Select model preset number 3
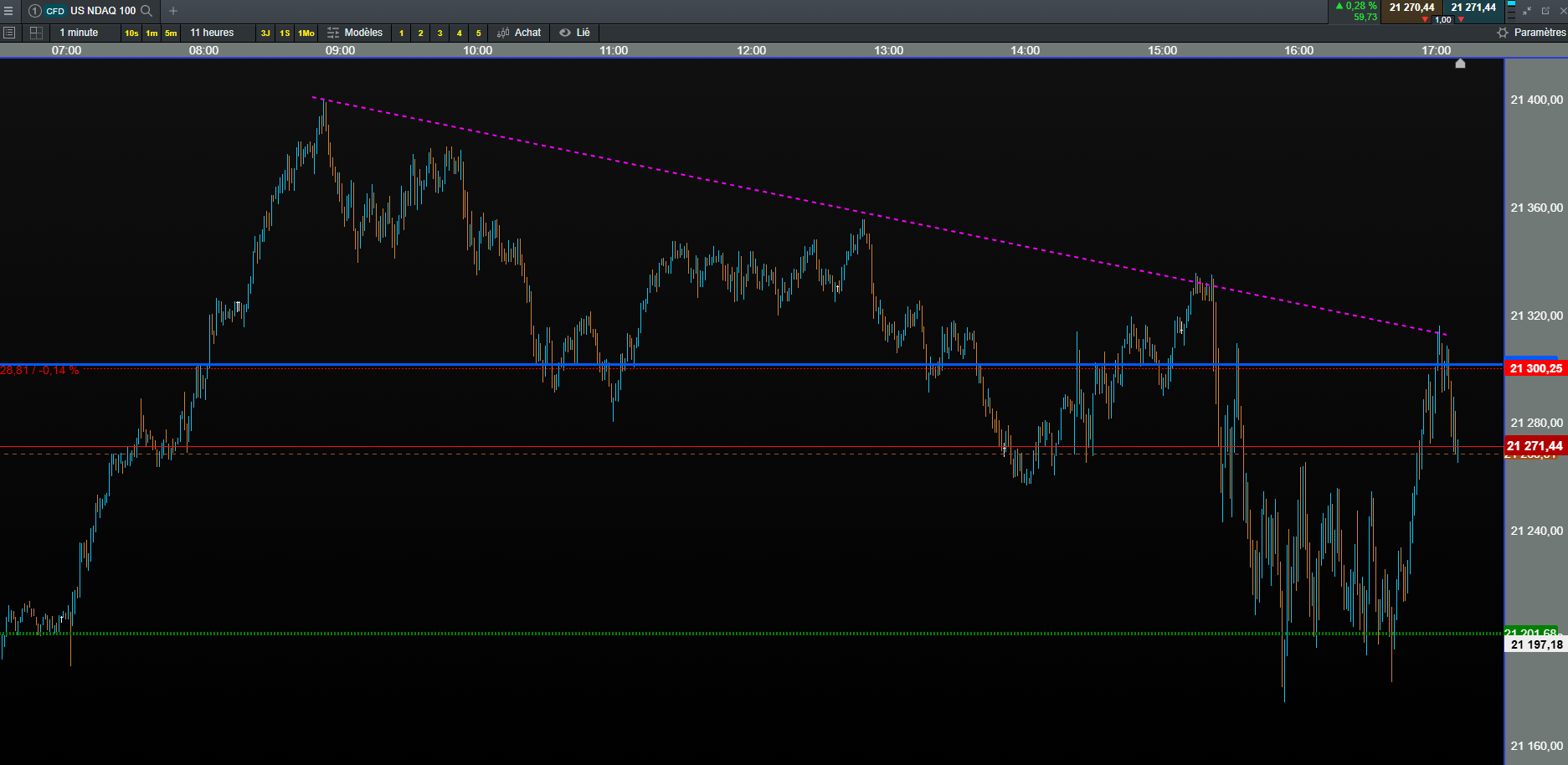The height and width of the screenshot is (765, 1568). [x=440, y=33]
